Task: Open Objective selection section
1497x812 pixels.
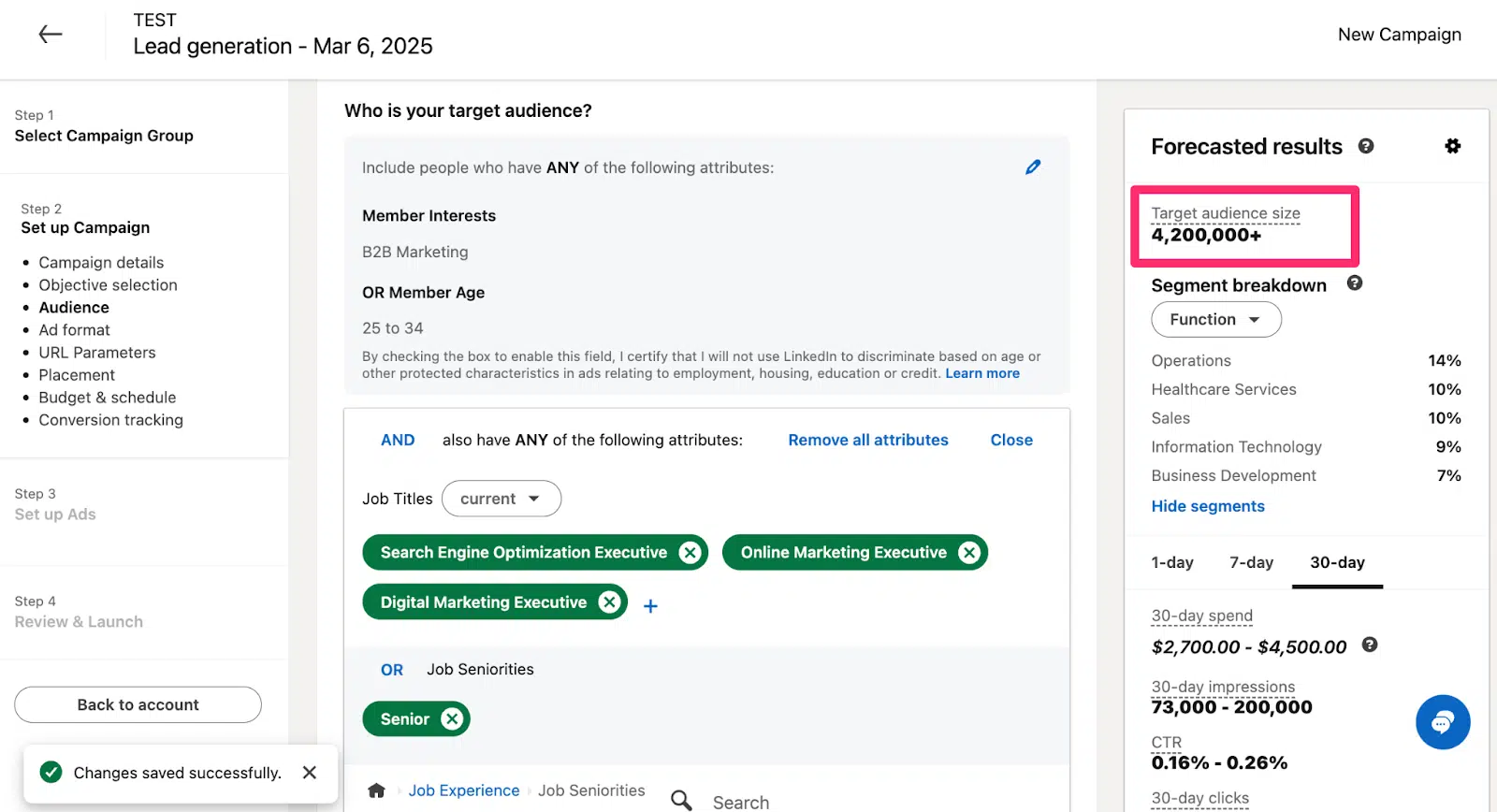Action: click(x=108, y=285)
